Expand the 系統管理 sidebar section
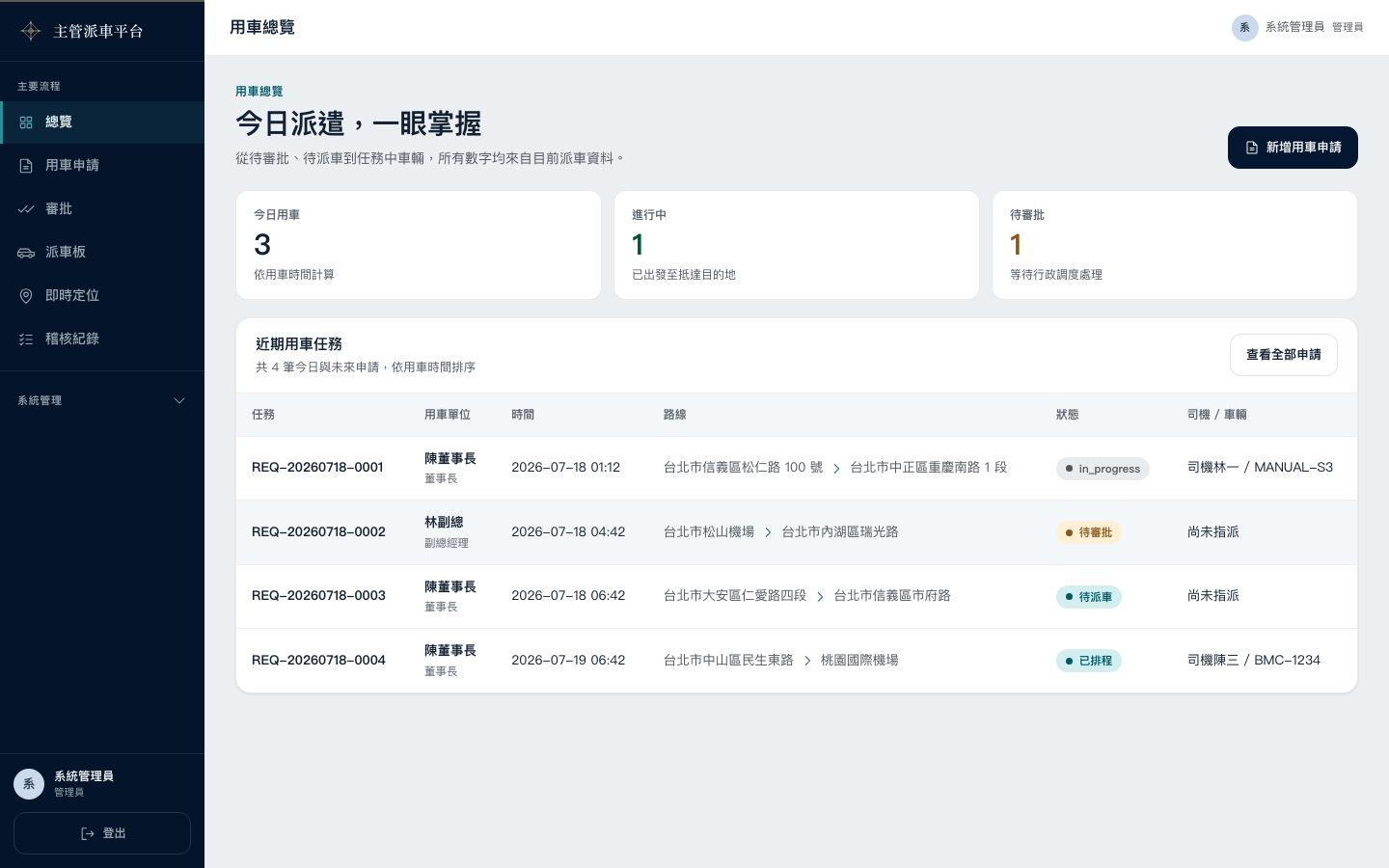 tap(102, 400)
